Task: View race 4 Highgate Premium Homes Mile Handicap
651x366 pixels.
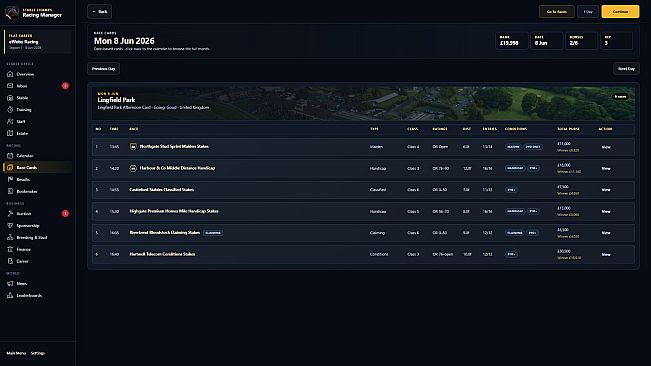Action: [x=606, y=211]
